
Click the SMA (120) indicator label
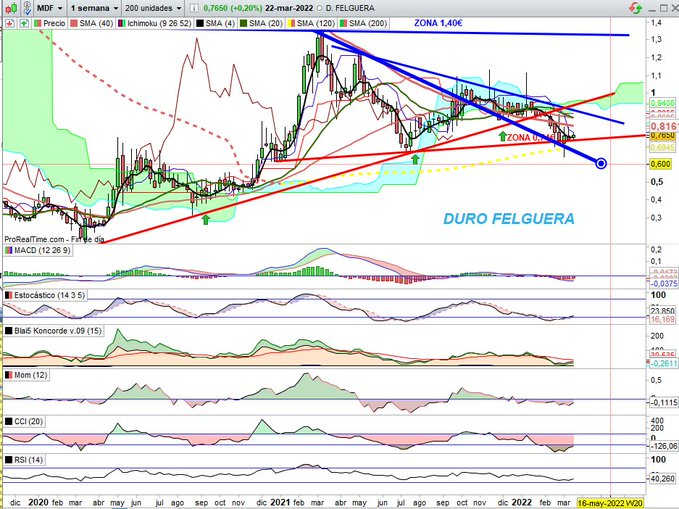click(x=316, y=23)
